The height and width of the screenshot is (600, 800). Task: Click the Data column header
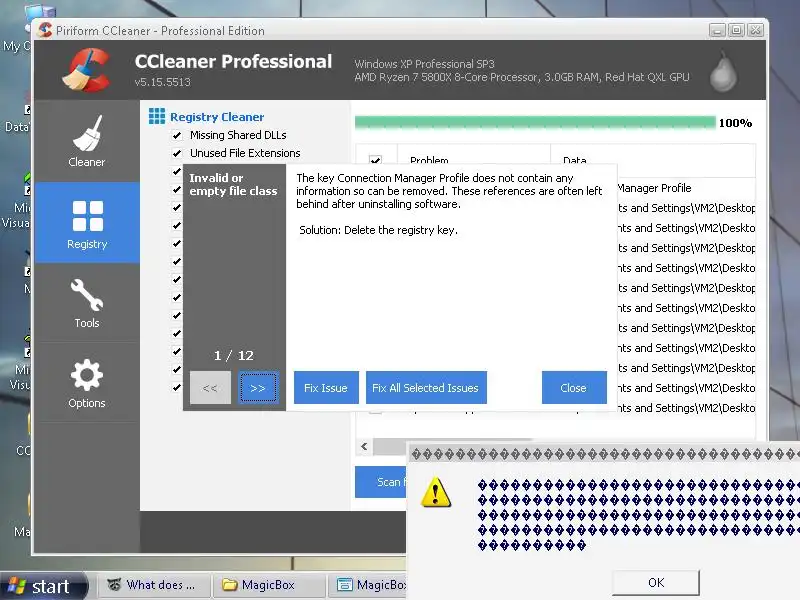click(x=653, y=160)
